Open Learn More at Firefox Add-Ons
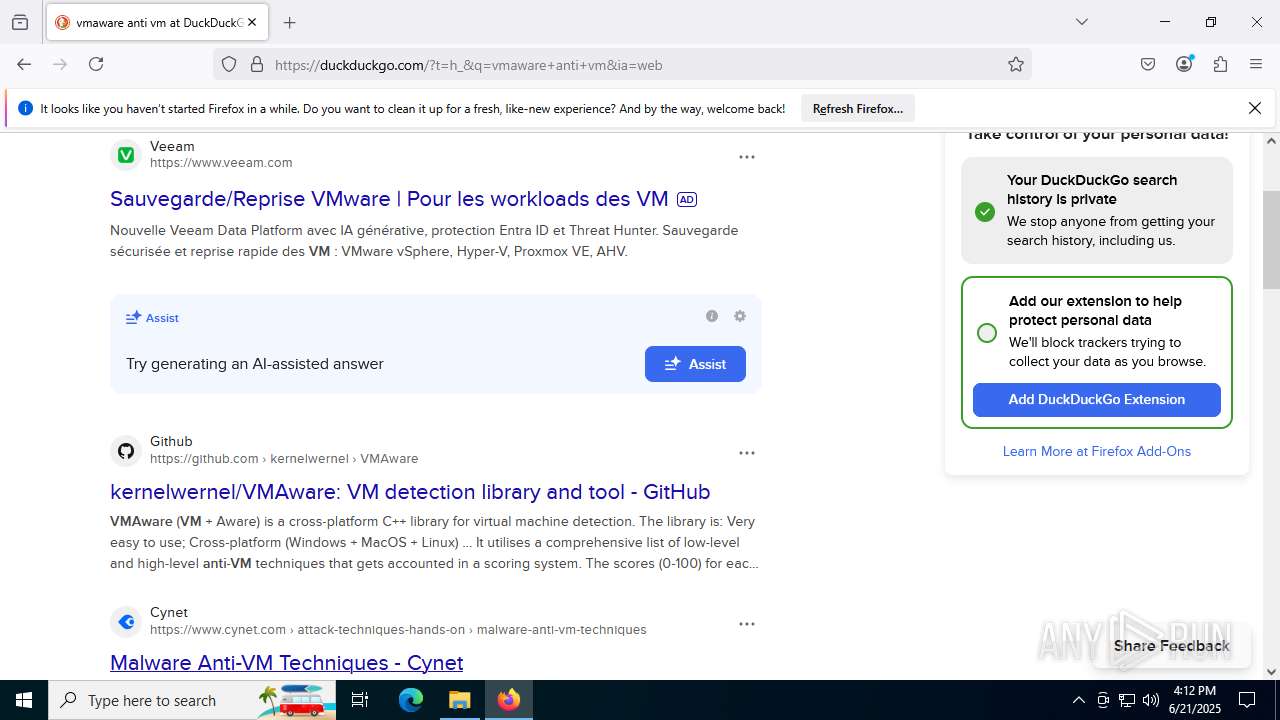The height and width of the screenshot is (720, 1280). click(1097, 451)
